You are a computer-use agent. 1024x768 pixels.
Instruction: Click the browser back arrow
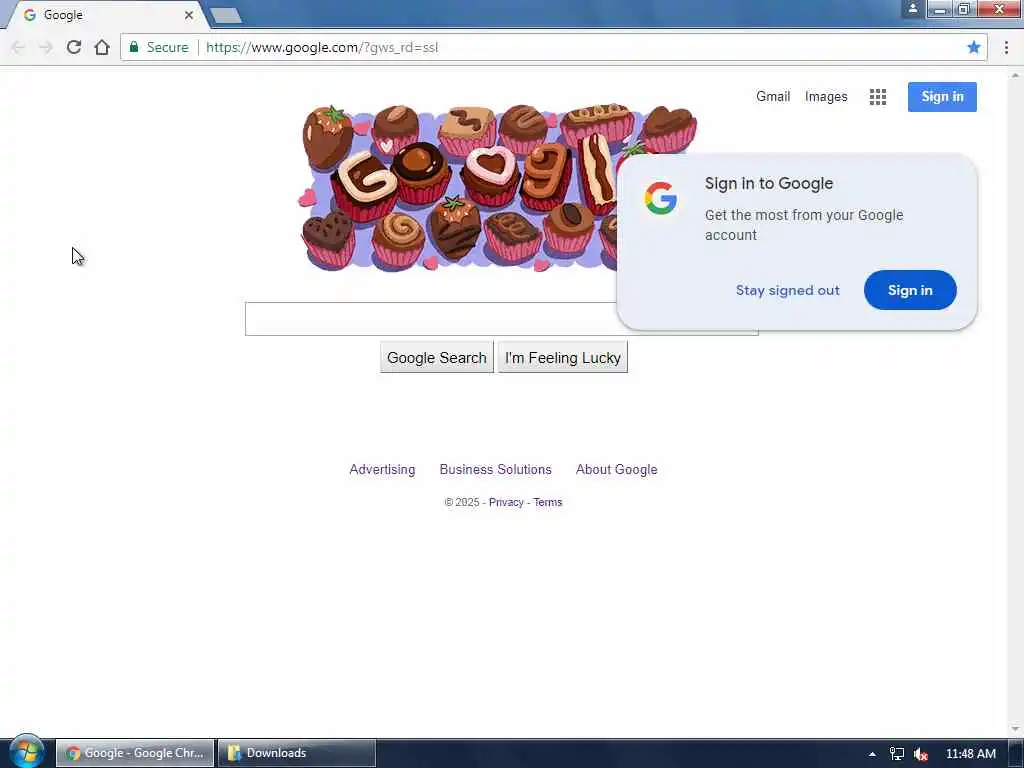tap(18, 47)
